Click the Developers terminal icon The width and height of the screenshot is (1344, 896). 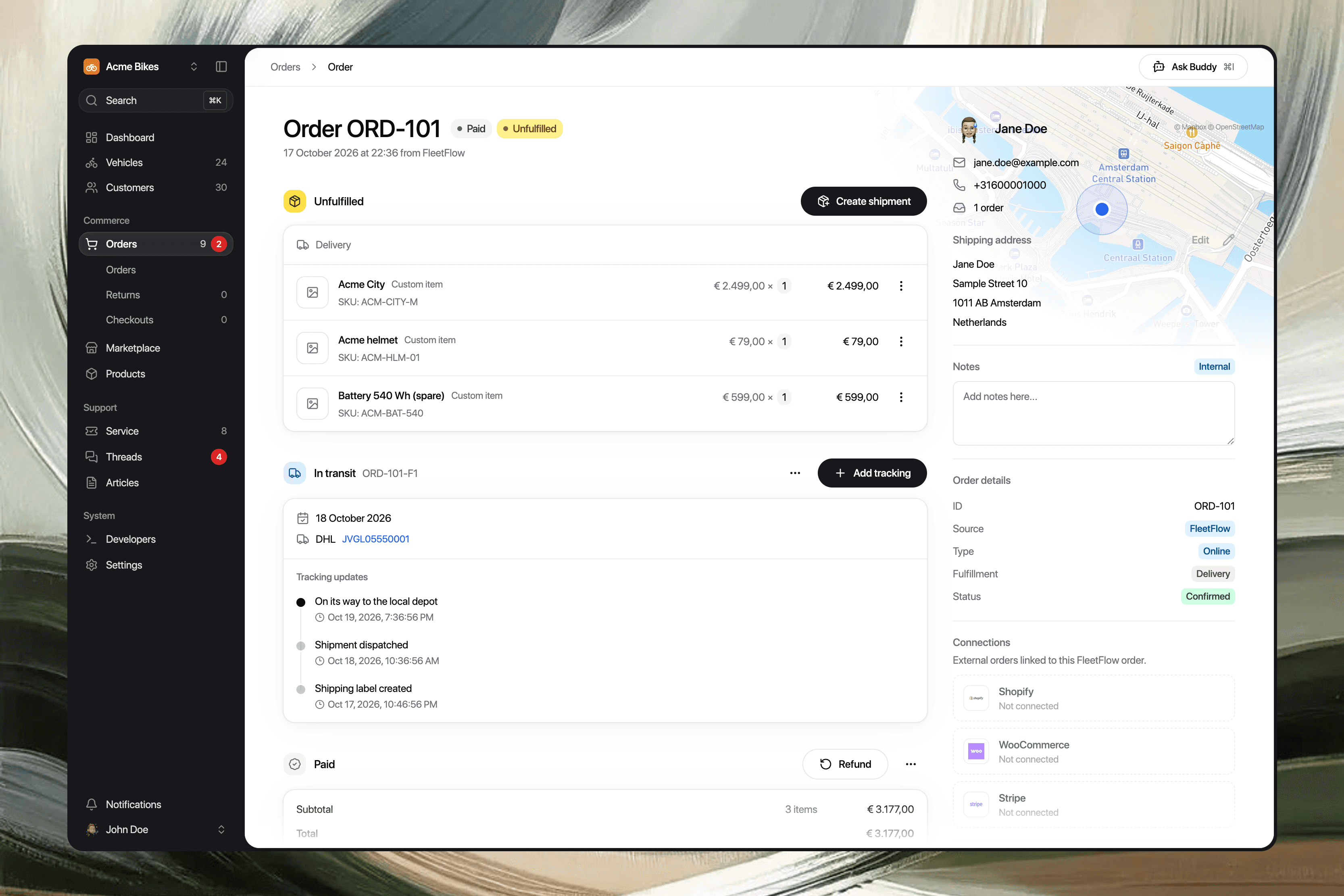point(92,539)
